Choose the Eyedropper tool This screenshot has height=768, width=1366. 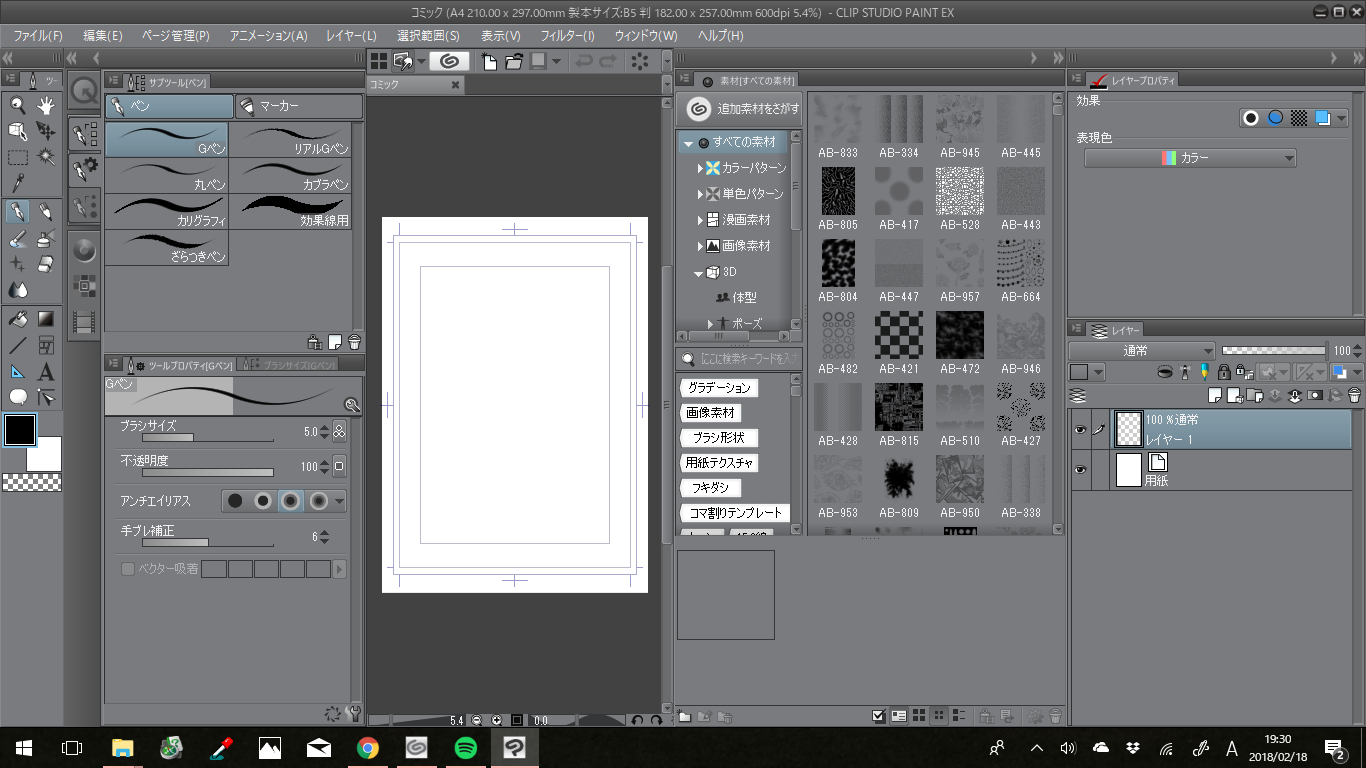(x=17, y=183)
